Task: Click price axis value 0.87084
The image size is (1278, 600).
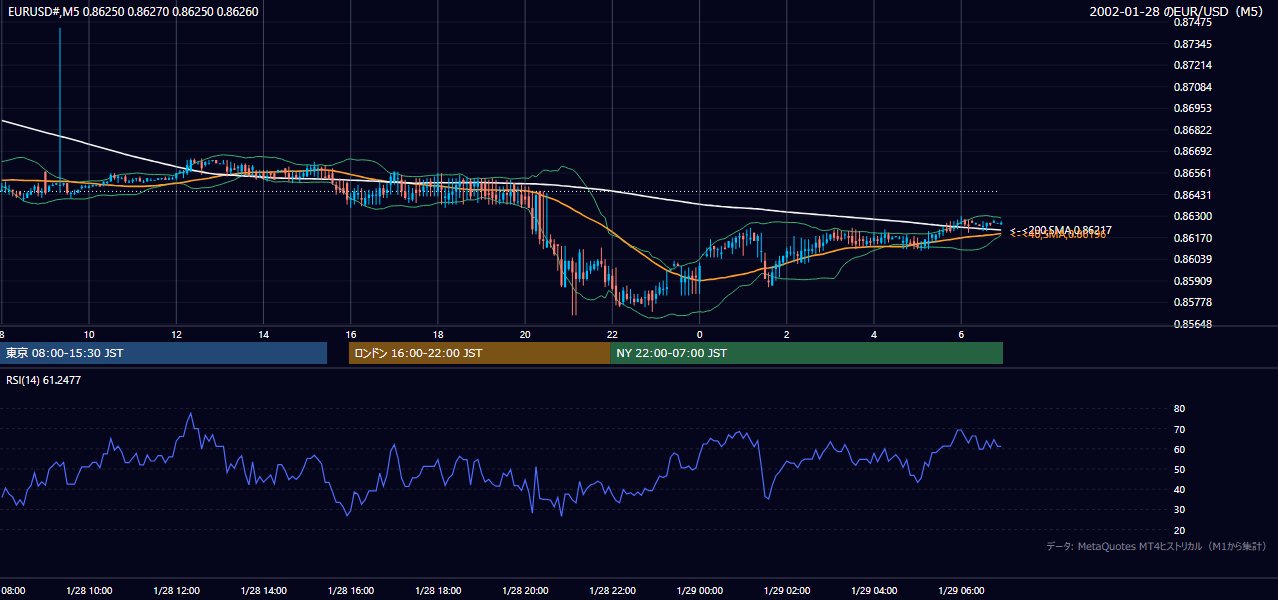Action: click(x=1192, y=87)
